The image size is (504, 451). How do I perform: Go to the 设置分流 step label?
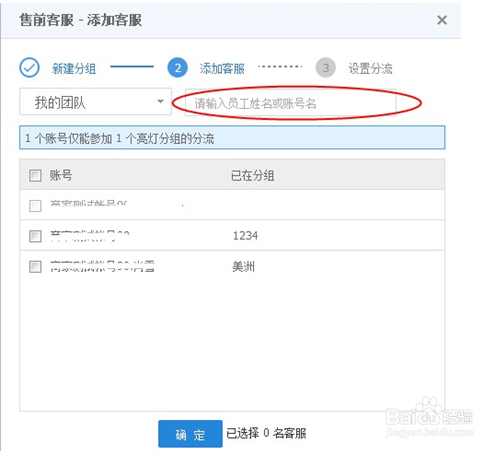click(x=370, y=69)
